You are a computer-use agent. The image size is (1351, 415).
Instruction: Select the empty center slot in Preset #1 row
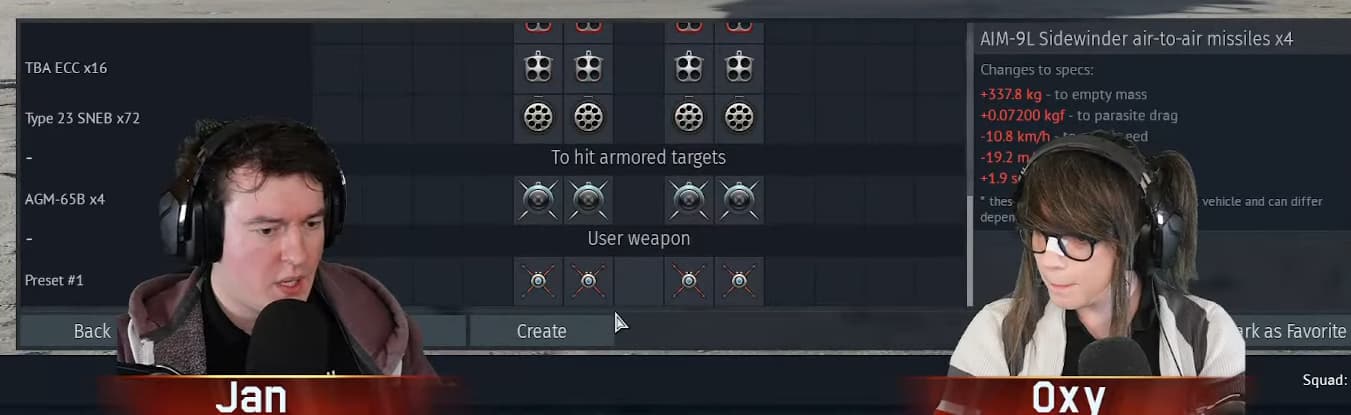pos(638,281)
